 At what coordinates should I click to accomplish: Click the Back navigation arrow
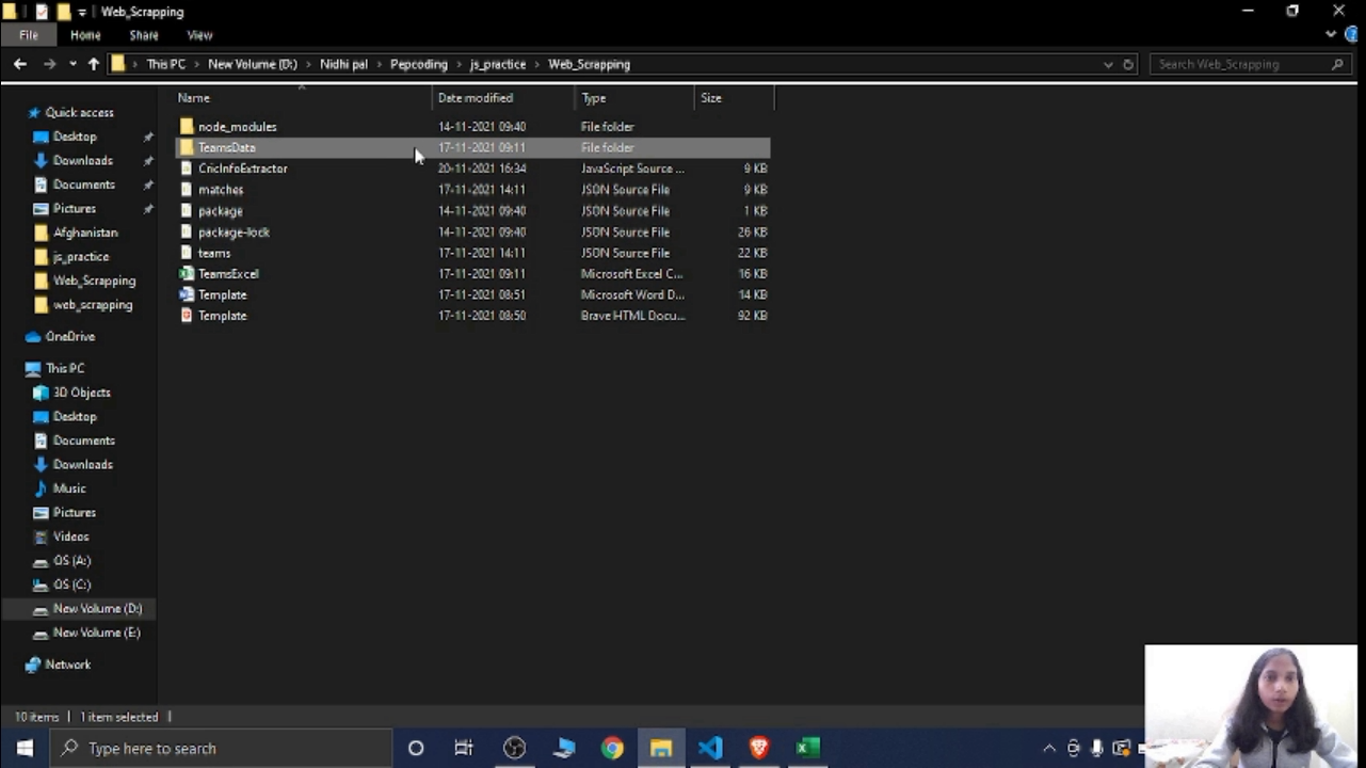tap(20, 64)
